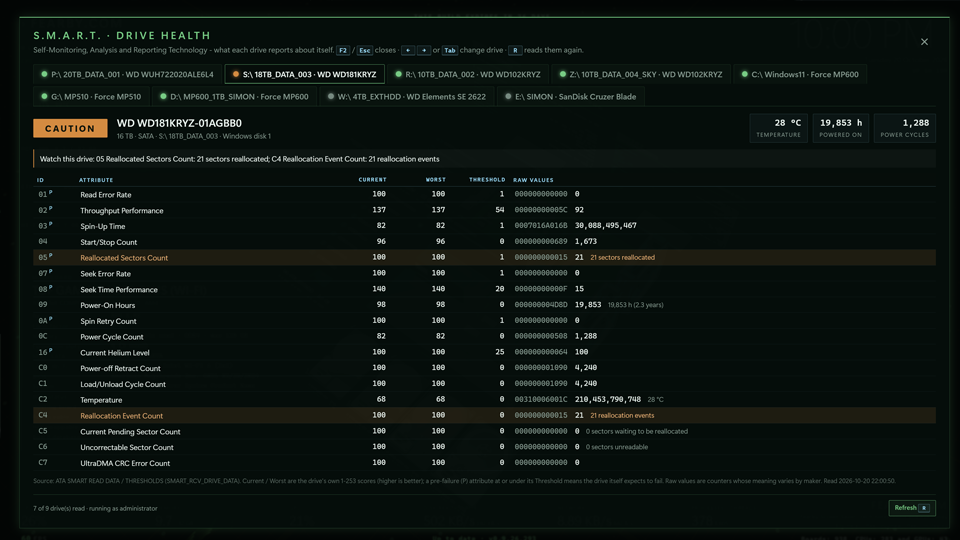Select the E:\ SIMON SanDisk Cruzer Blade tab
The image size is (960, 540).
pos(571,96)
